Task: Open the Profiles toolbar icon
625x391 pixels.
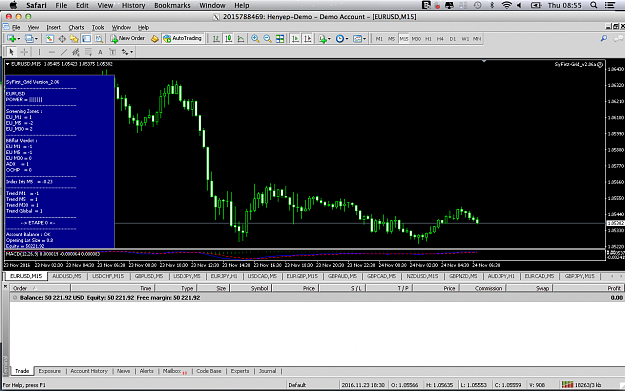Action: click(29, 39)
